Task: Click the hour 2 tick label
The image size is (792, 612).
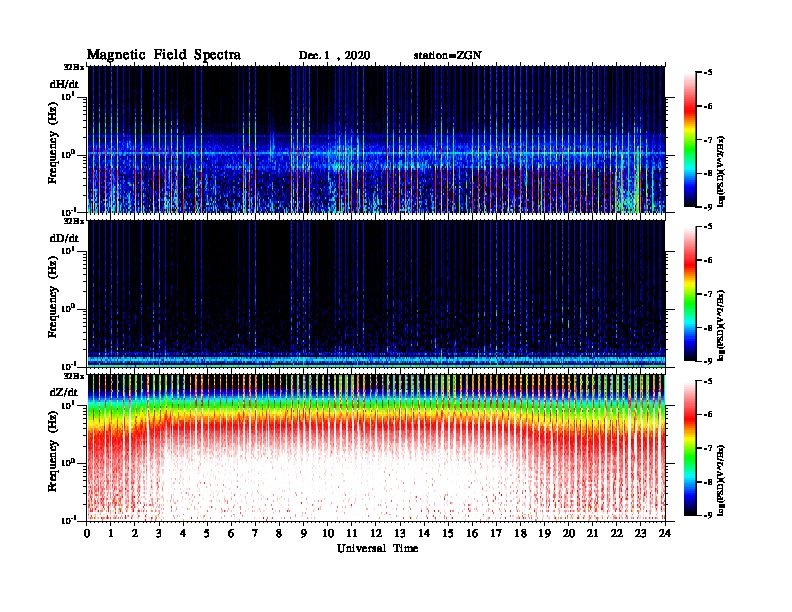Action: 135,534
